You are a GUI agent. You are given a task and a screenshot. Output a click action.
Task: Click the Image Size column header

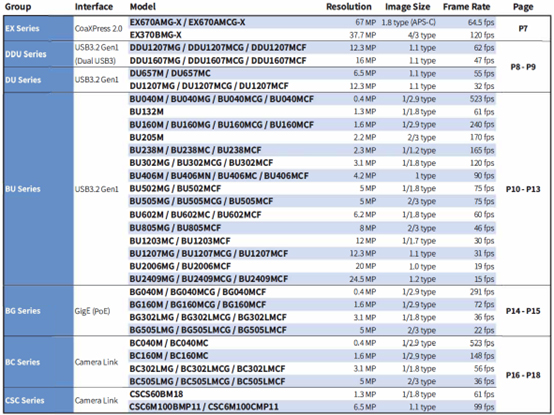(x=407, y=7)
